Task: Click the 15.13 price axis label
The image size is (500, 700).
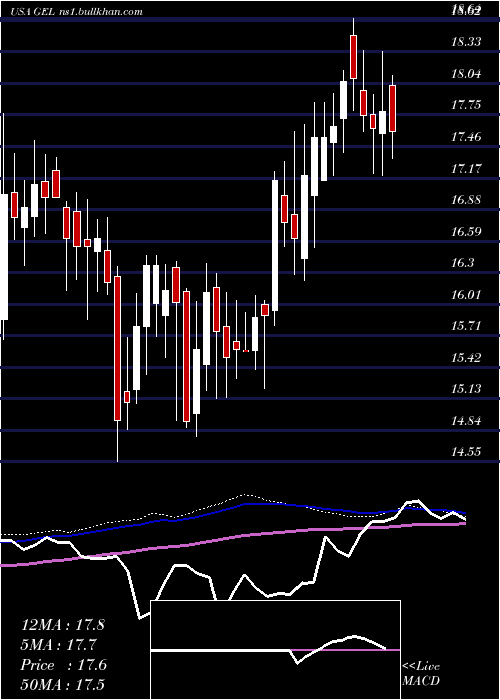Action: (x=466, y=388)
